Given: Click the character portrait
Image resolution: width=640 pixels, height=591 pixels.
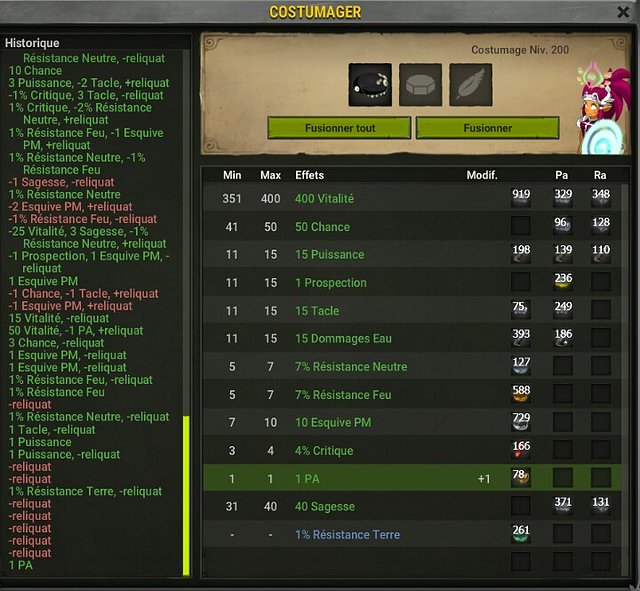Looking at the screenshot, I should [602, 108].
